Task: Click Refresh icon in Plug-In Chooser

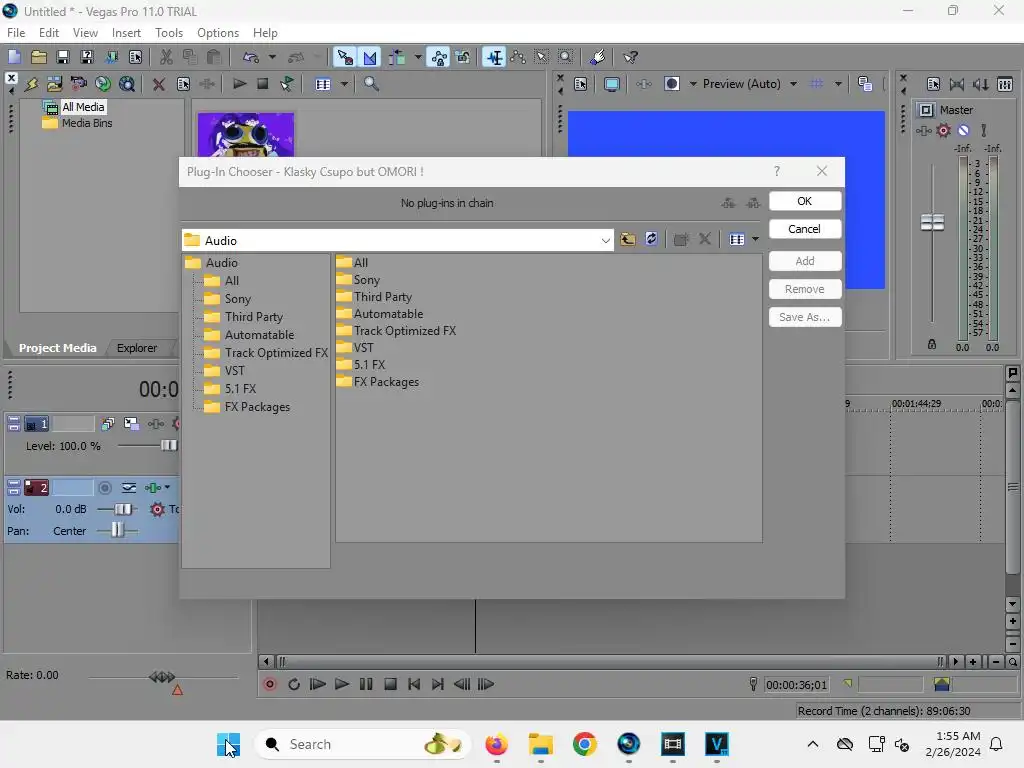Action: (x=651, y=239)
